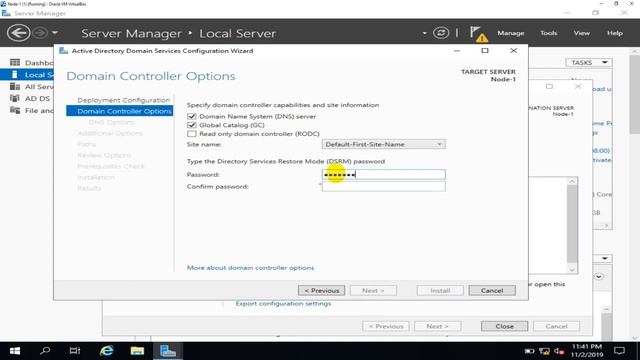This screenshot has height=360, width=640.
Task: Open the Action Center notification icon
Action: (619, 351)
